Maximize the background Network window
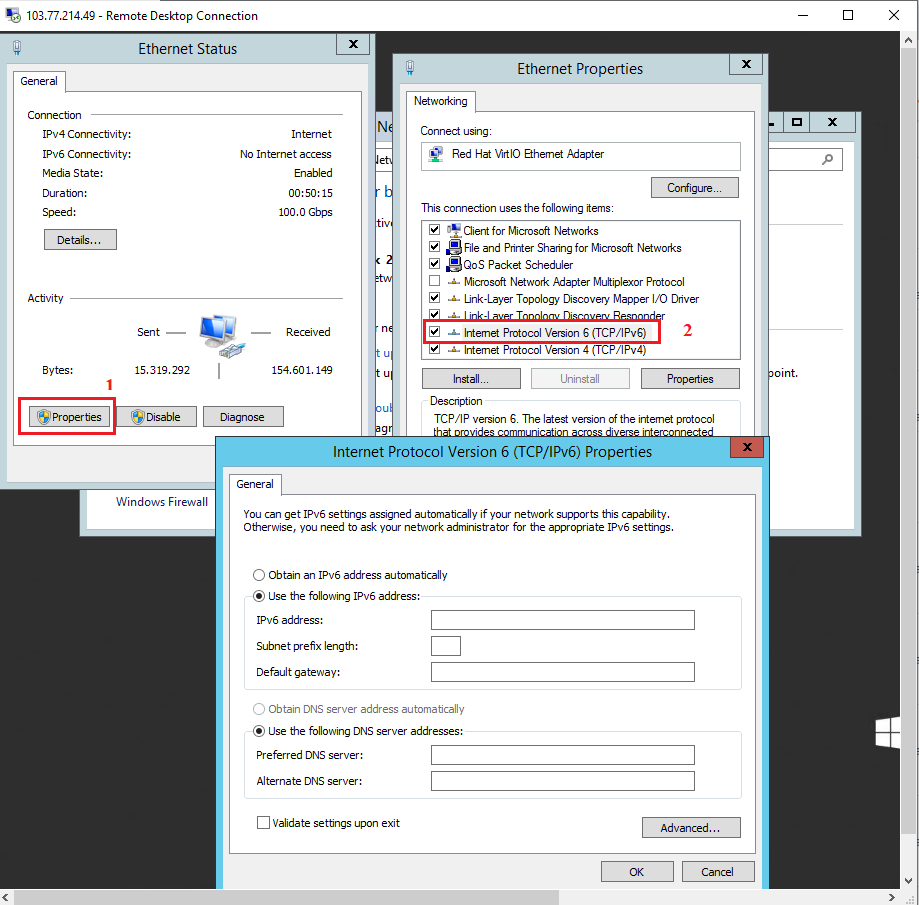This screenshot has height=905, width=919. click(x=797, y=122)
